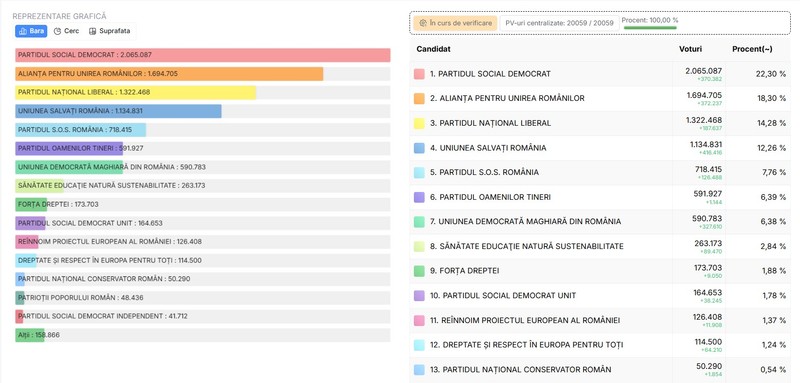Screen dimensions: 800x383
Task: Click Dreptate și Respect în Europa chart bar
Action: click(x=26, y=261)
